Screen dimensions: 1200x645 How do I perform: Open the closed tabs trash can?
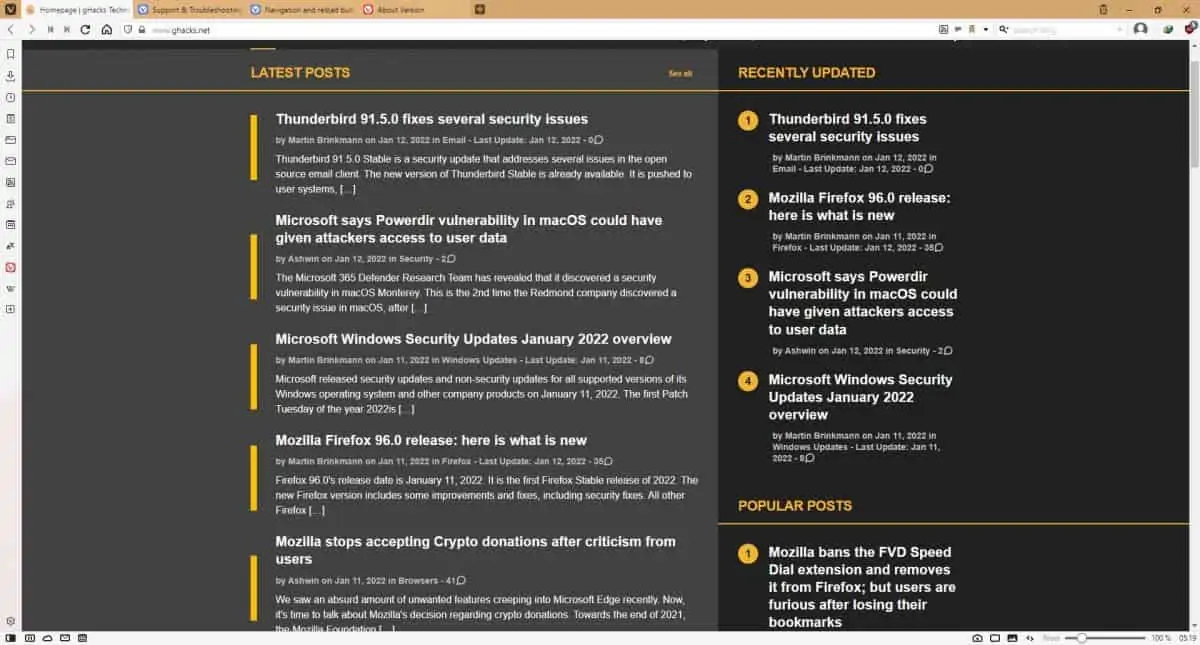pyautogui.click(x=1104, y=9)
